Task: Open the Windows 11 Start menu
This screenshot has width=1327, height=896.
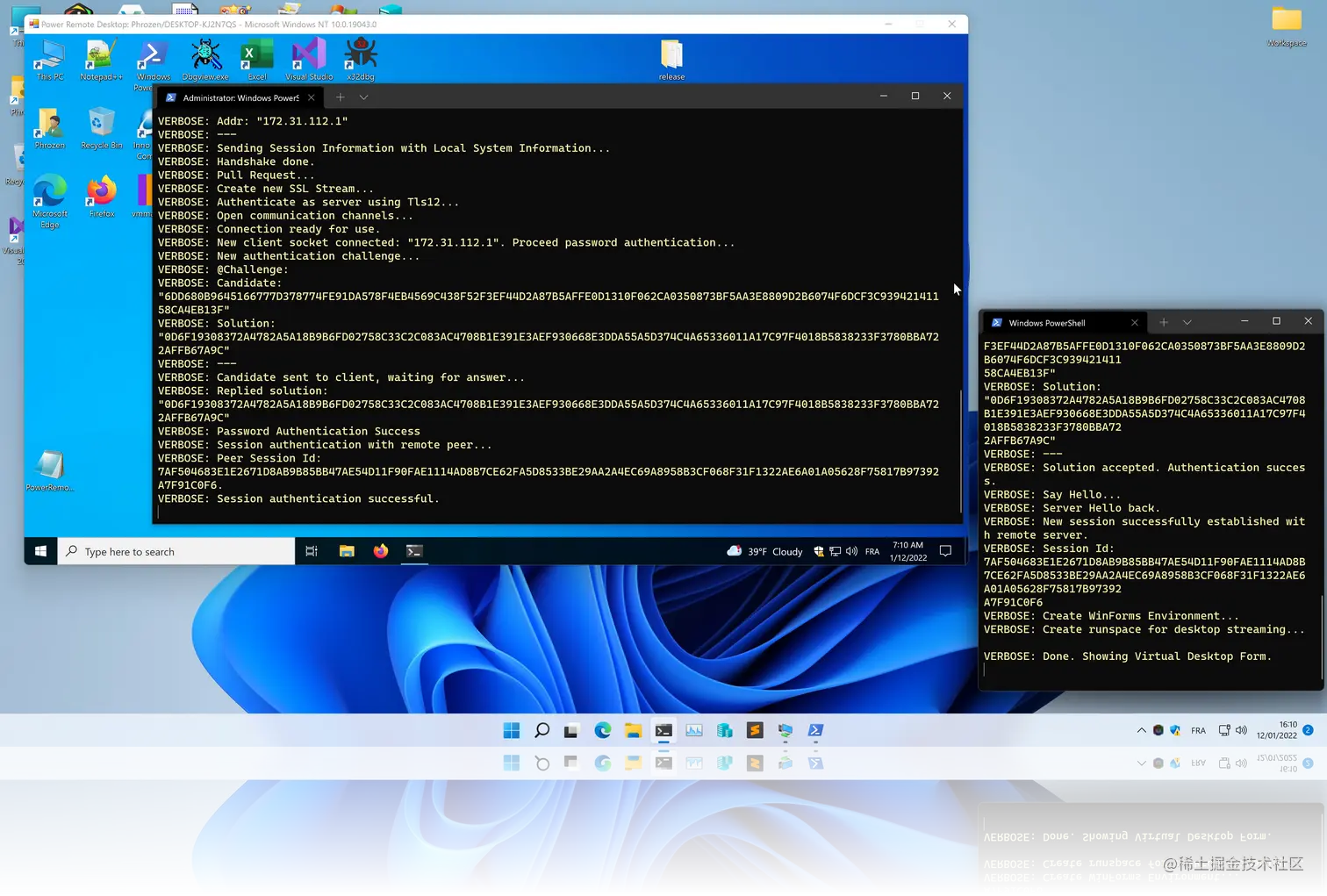Action: tap(512, 730)
